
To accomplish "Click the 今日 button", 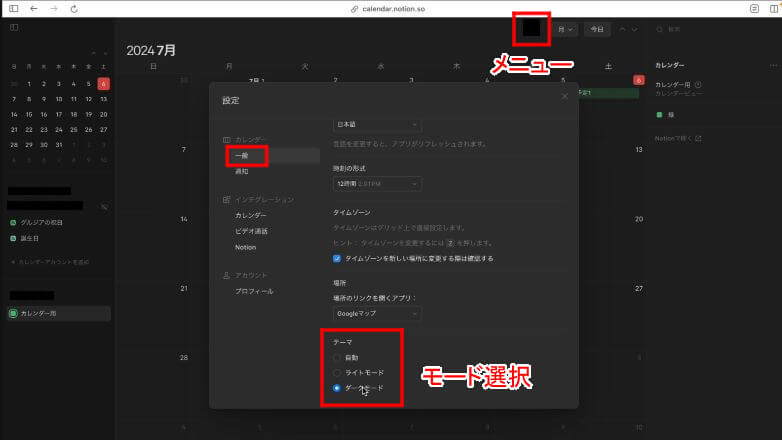I will pos(597,29).
